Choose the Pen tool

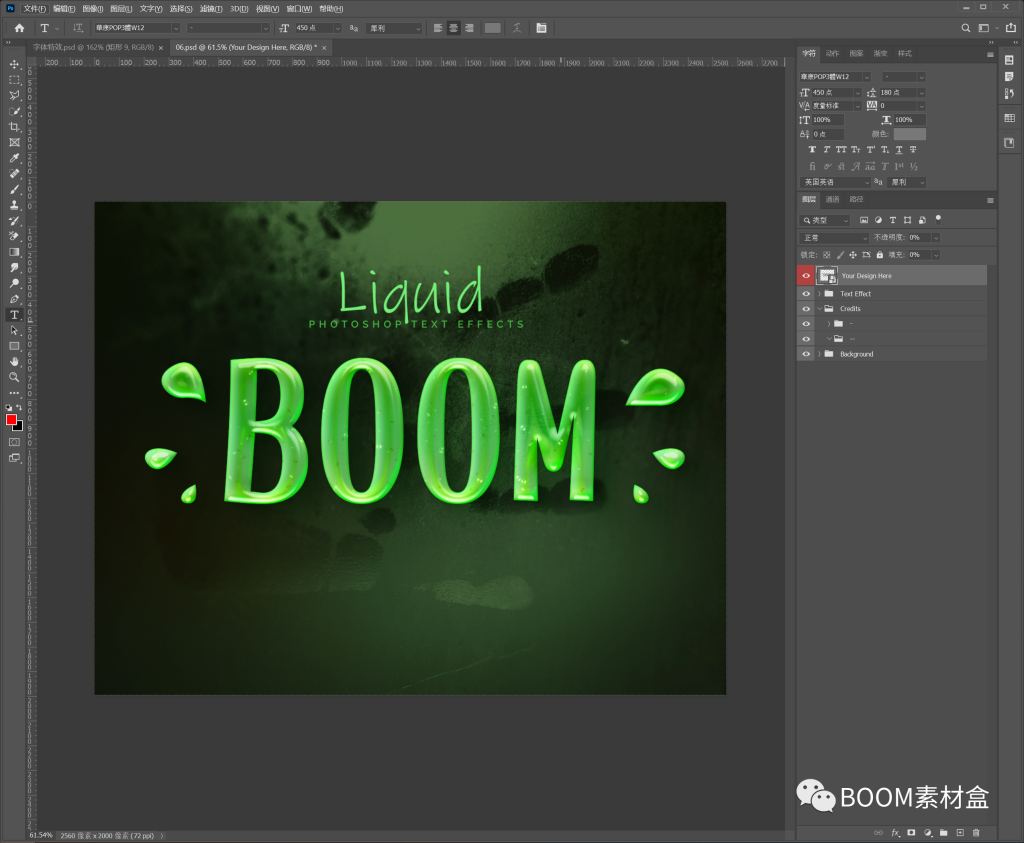click(14, 298)
